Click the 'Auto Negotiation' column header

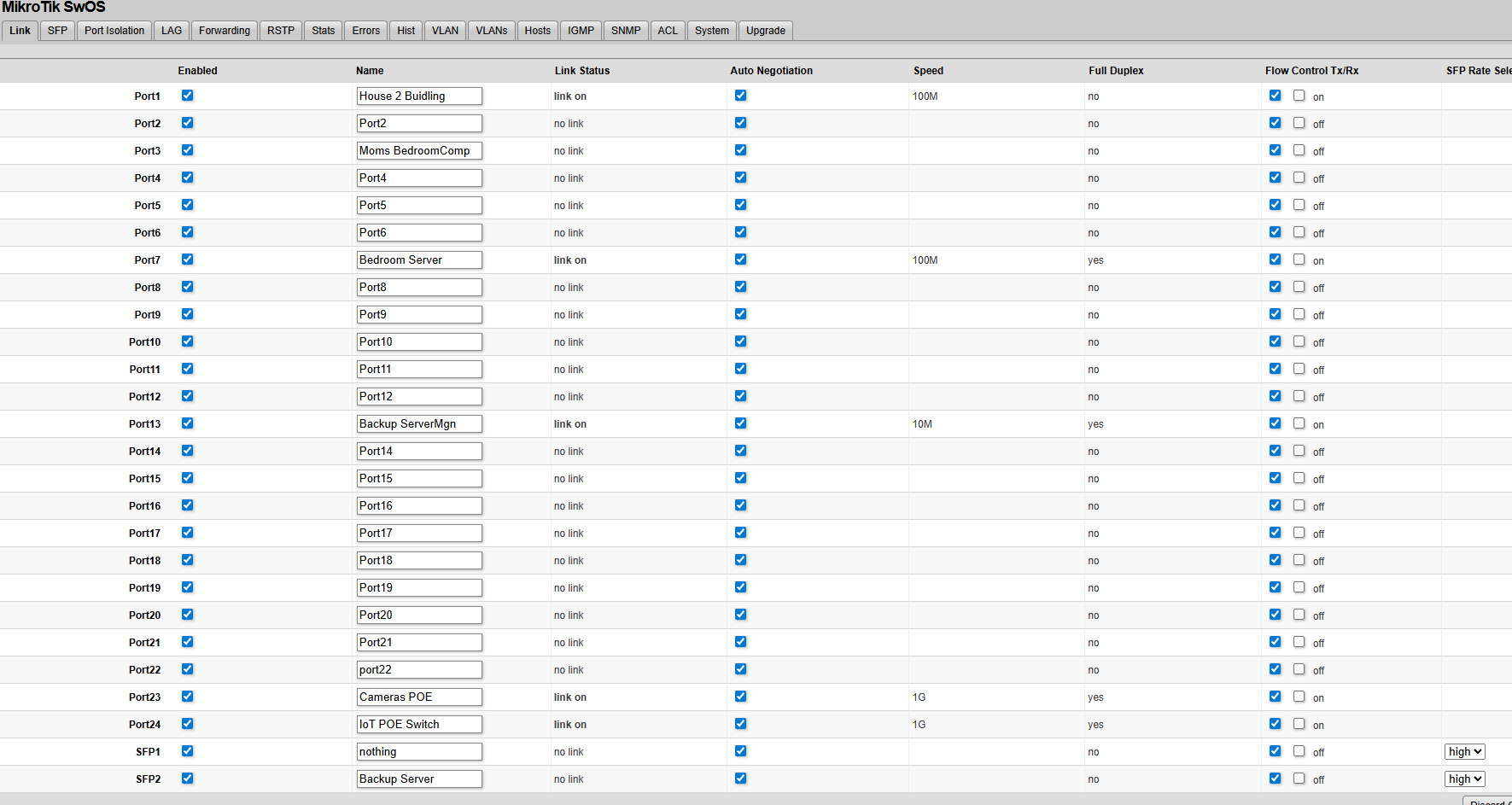[772, 71]
